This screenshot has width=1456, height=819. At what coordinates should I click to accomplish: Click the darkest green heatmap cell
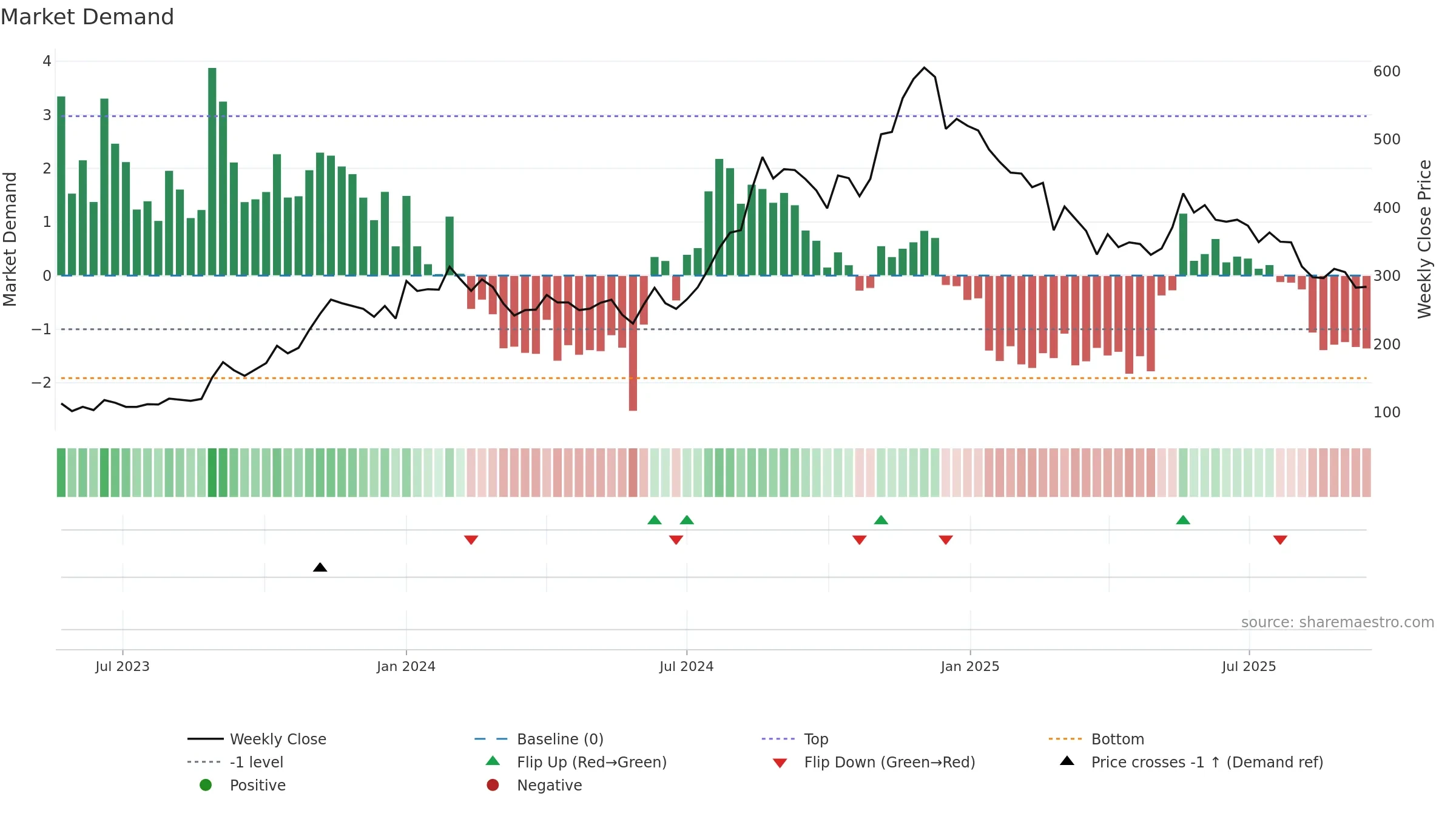[212, 473]
